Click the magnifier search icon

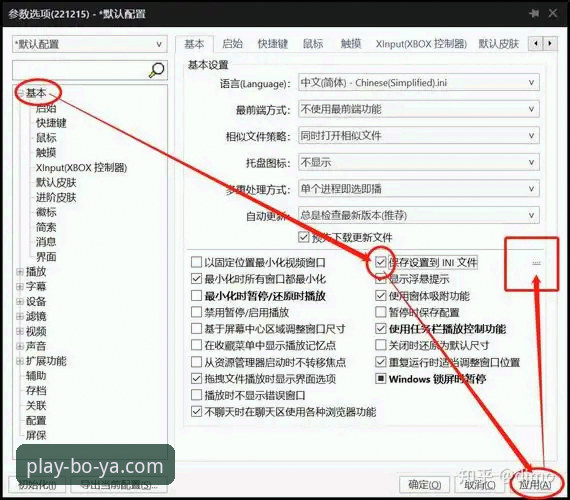click(x=156, y=70)
